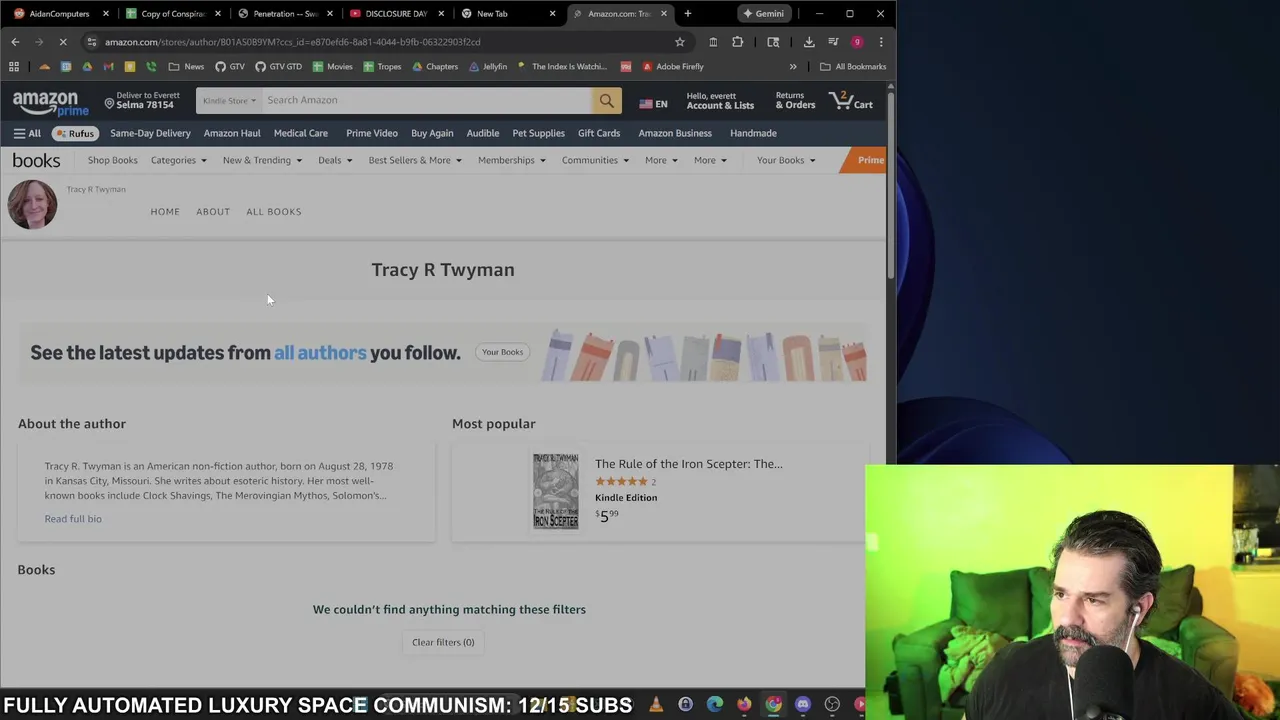This screenshot has height=720, width=1280.
Task: Open Discord from the taskbar
Action: click(803, 705)
